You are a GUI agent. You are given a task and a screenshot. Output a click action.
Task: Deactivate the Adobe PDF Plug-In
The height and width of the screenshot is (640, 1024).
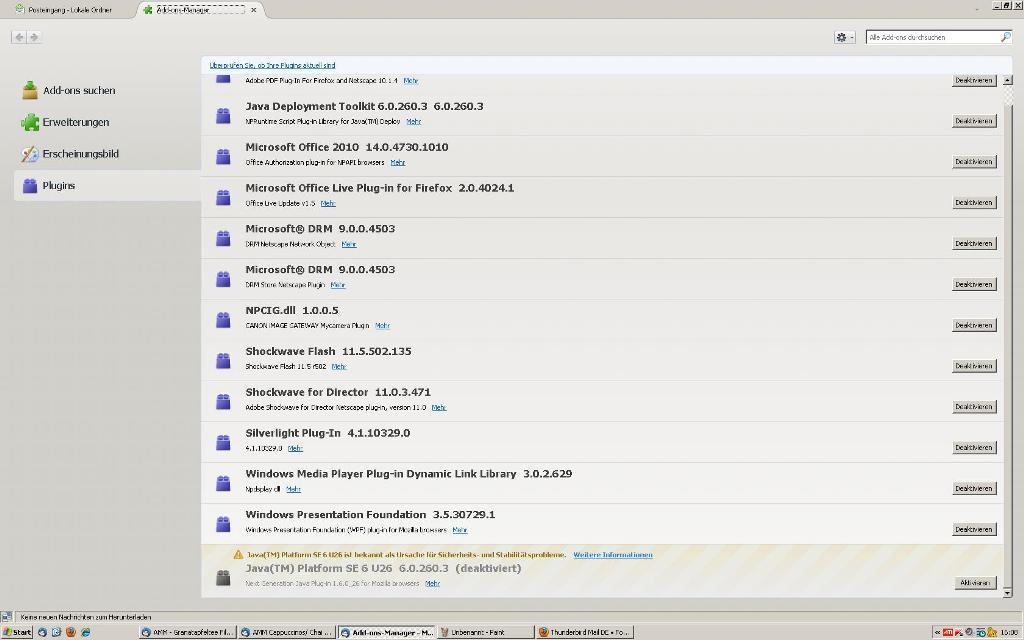pyautogui.click(x=974, y=80)
